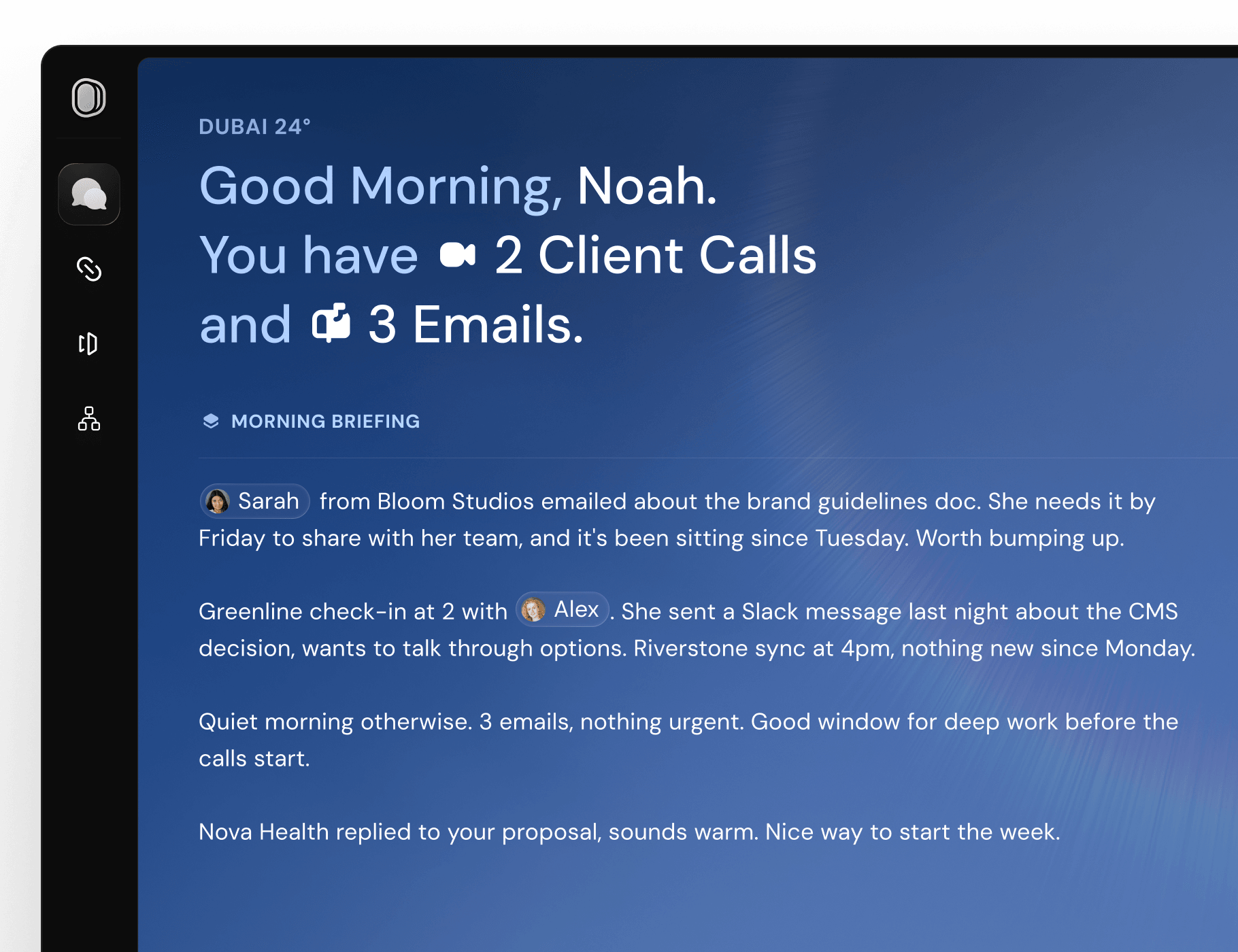The height and width of the screenshot is (952, 1238).
Task: Click the Nova Health proposal paragraph
Action: [x=629, y=832]
